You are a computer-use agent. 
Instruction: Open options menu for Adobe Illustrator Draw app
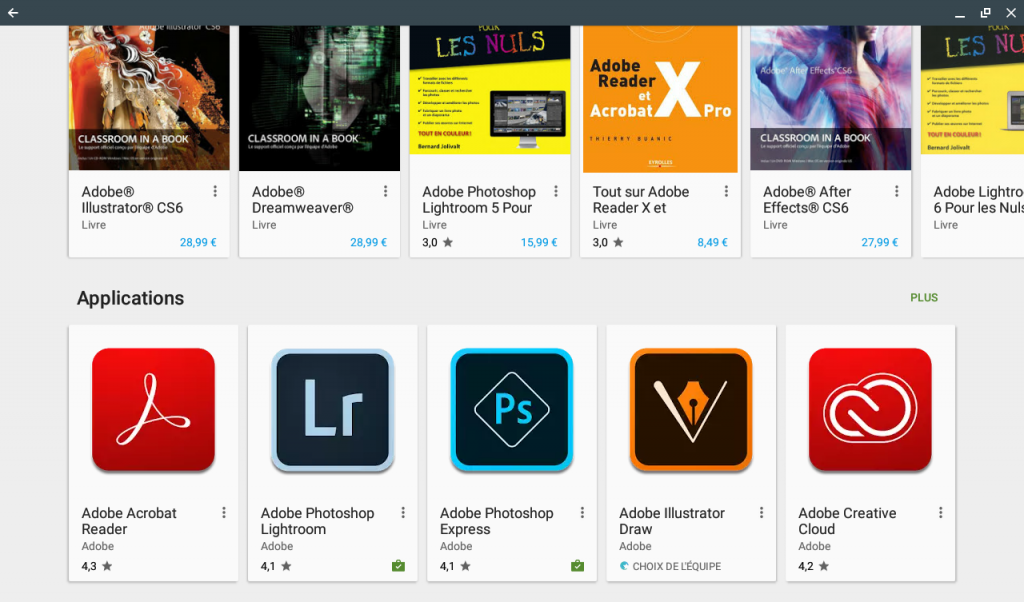click(761, 513)
